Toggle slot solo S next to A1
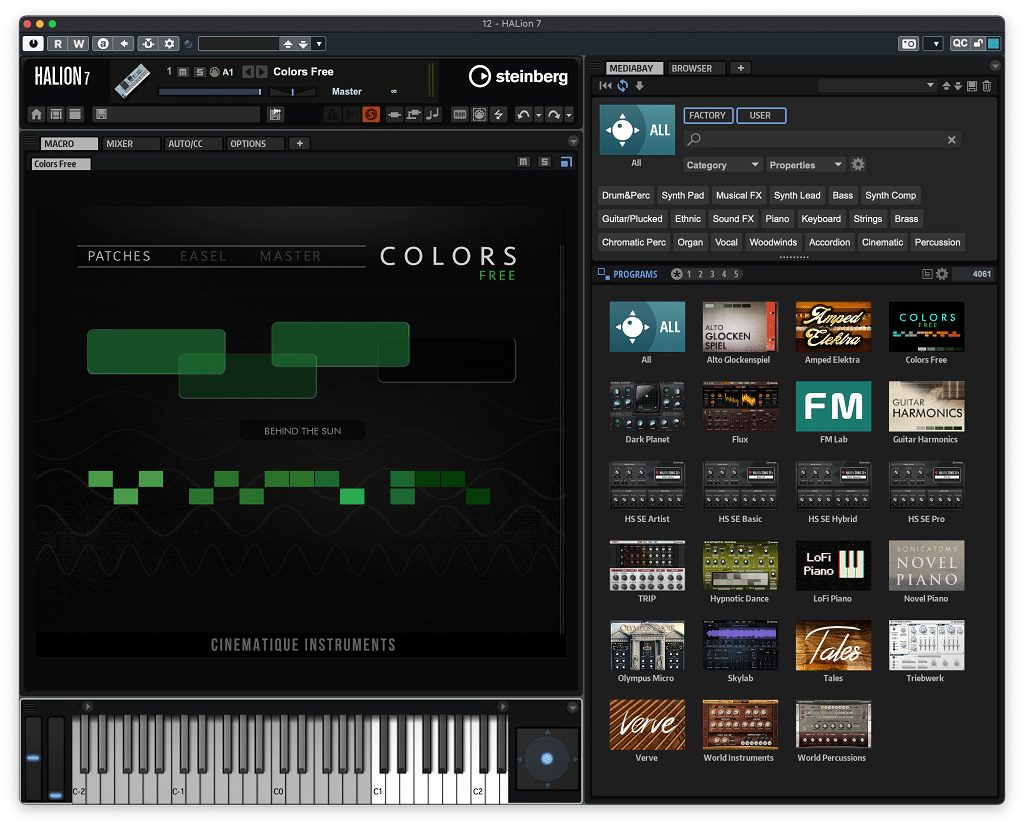 [x=200, y=72]
